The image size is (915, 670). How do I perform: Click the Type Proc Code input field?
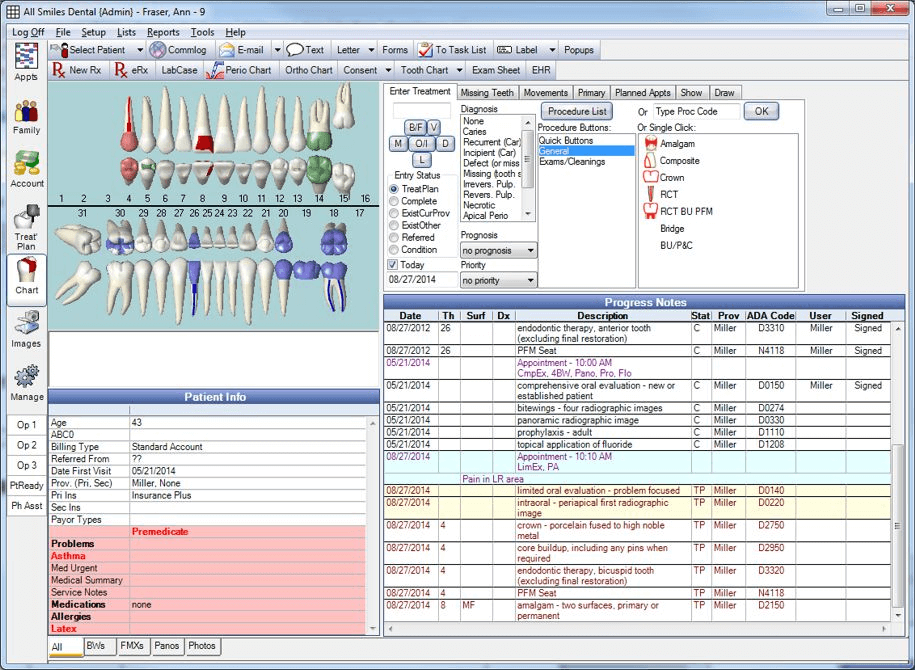[696, 111]
